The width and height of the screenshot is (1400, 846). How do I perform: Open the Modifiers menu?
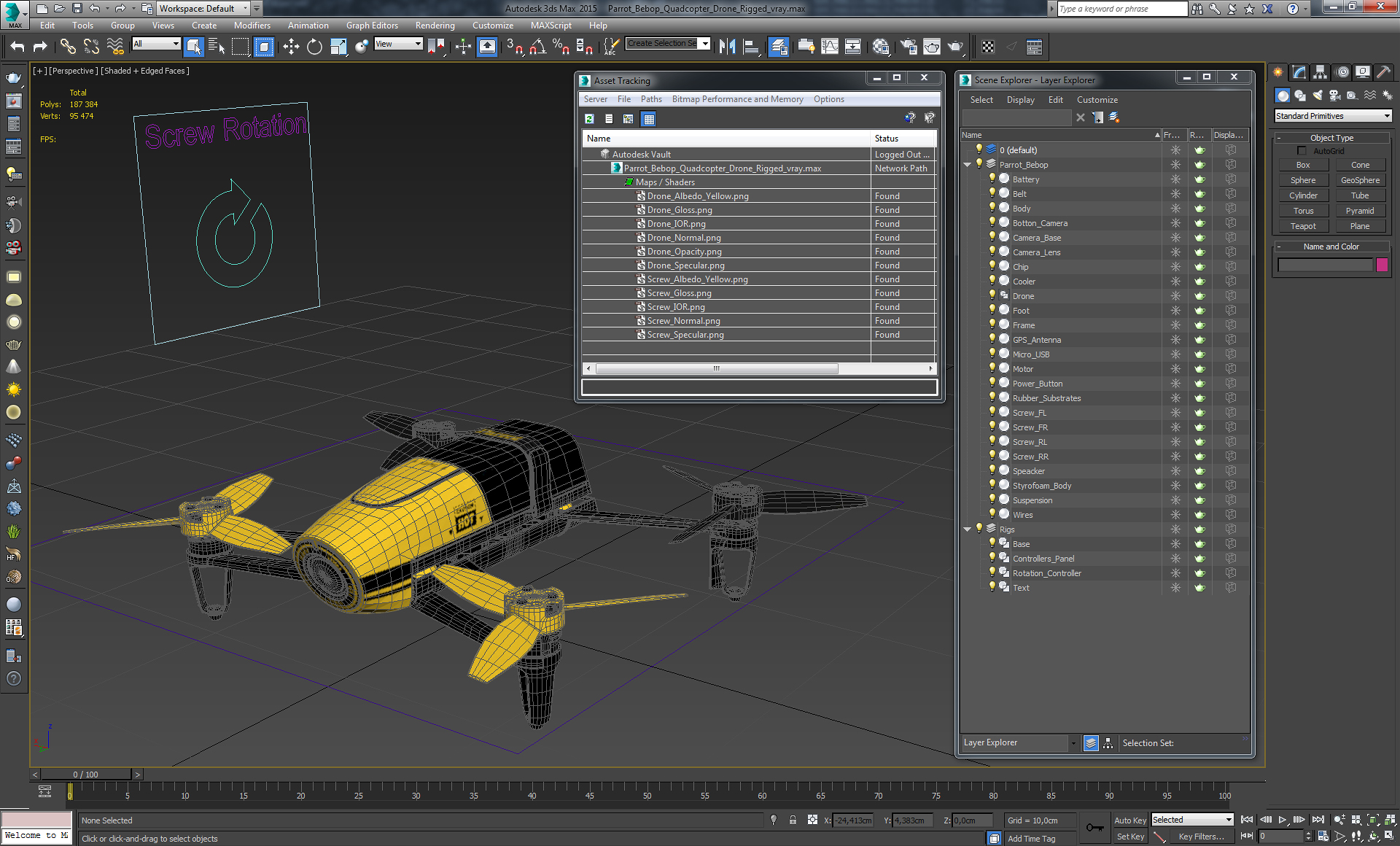pos(252,25)
